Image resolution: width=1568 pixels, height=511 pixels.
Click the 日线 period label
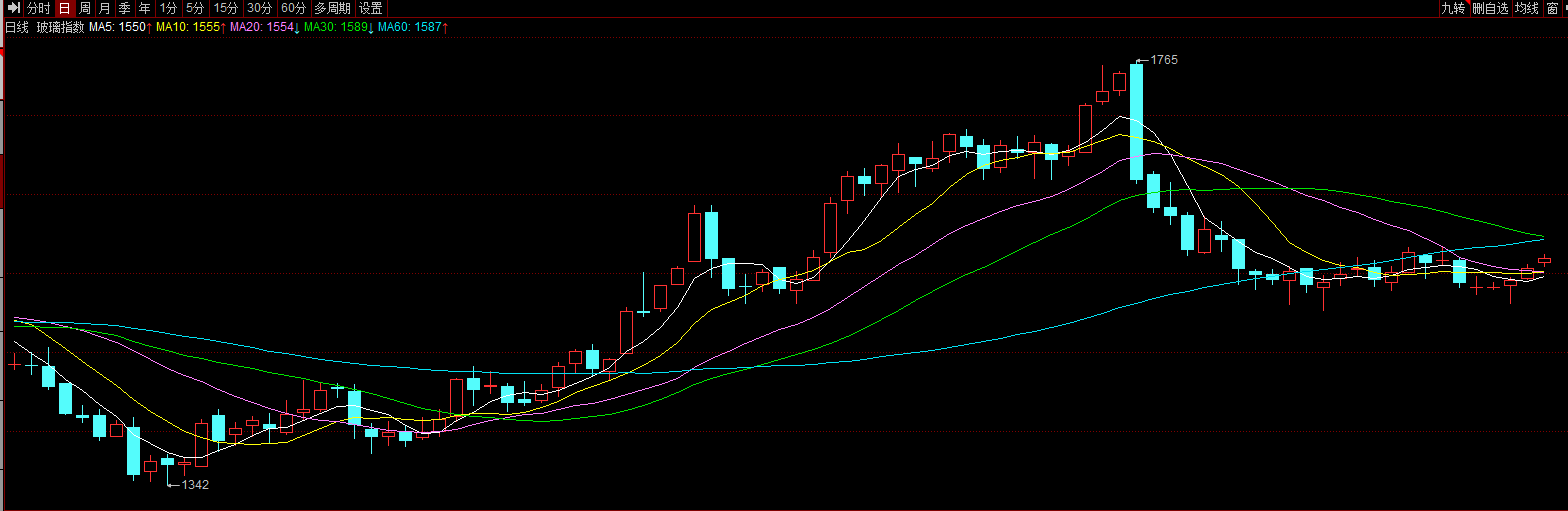17,27
